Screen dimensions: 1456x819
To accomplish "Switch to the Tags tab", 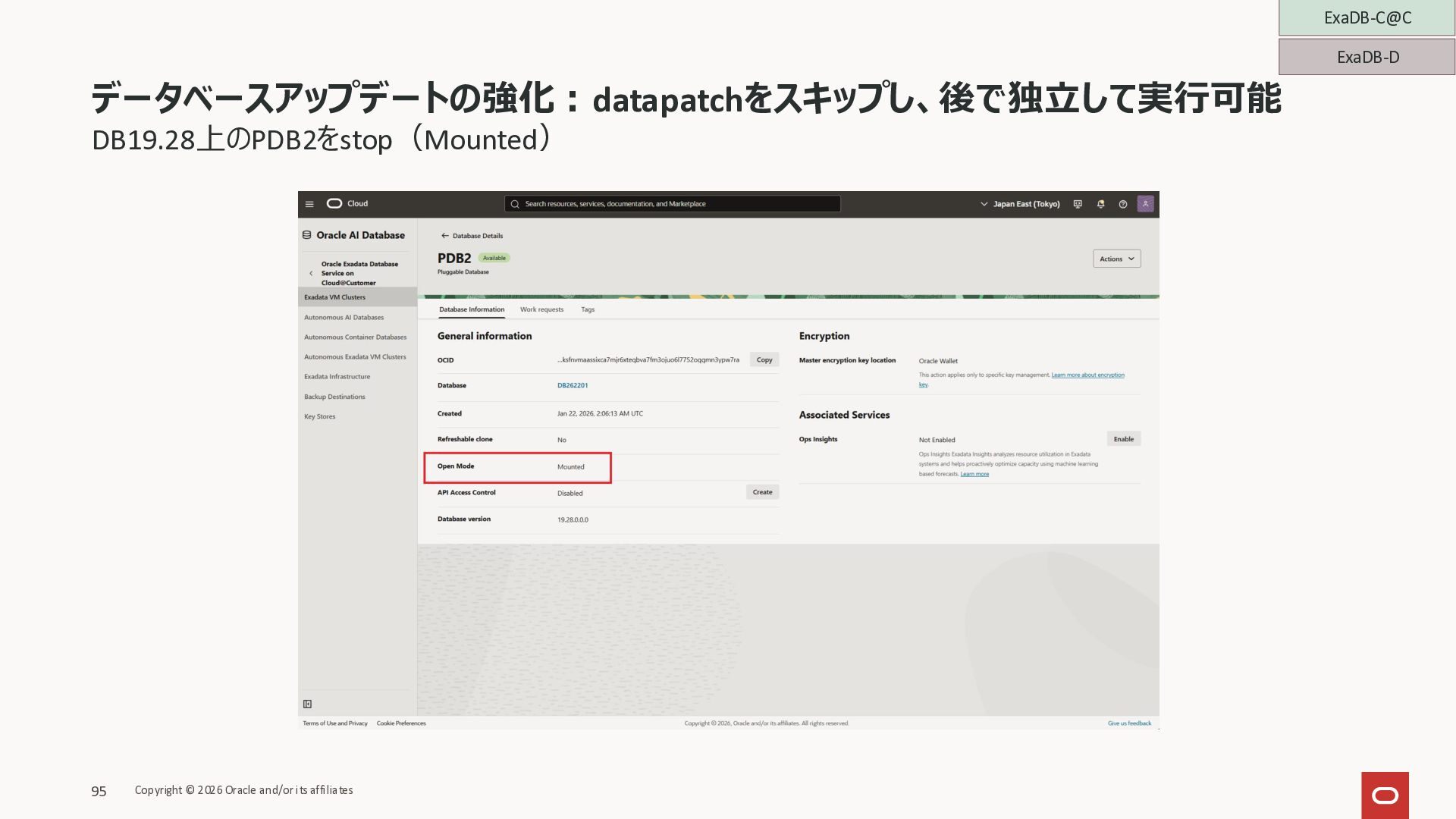I will pyautogui.click(x=588, y=309).
